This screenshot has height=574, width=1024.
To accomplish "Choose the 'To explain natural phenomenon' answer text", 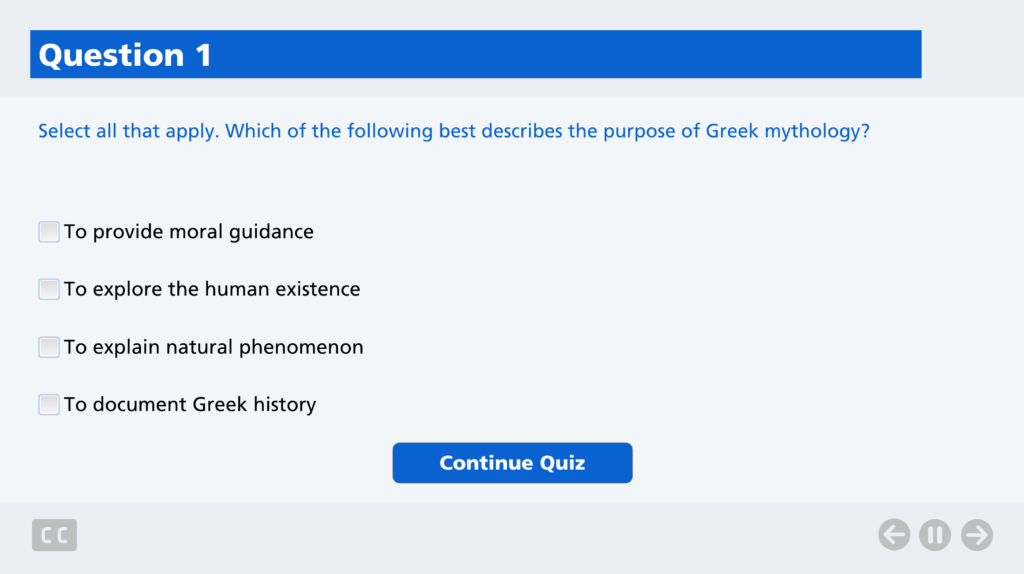I will point(214,347).
